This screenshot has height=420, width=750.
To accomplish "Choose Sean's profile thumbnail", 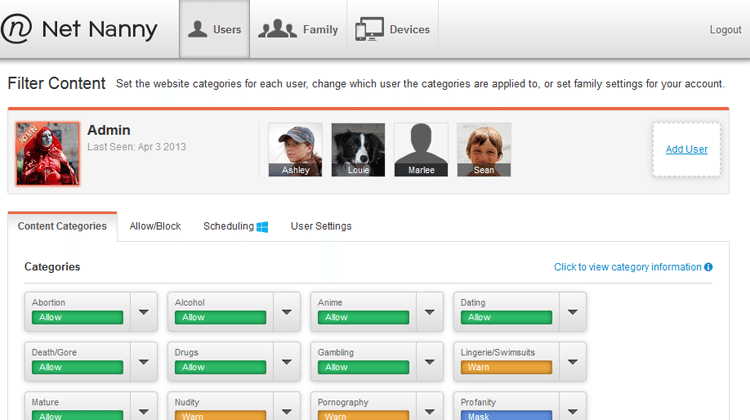I will [484, 150].
